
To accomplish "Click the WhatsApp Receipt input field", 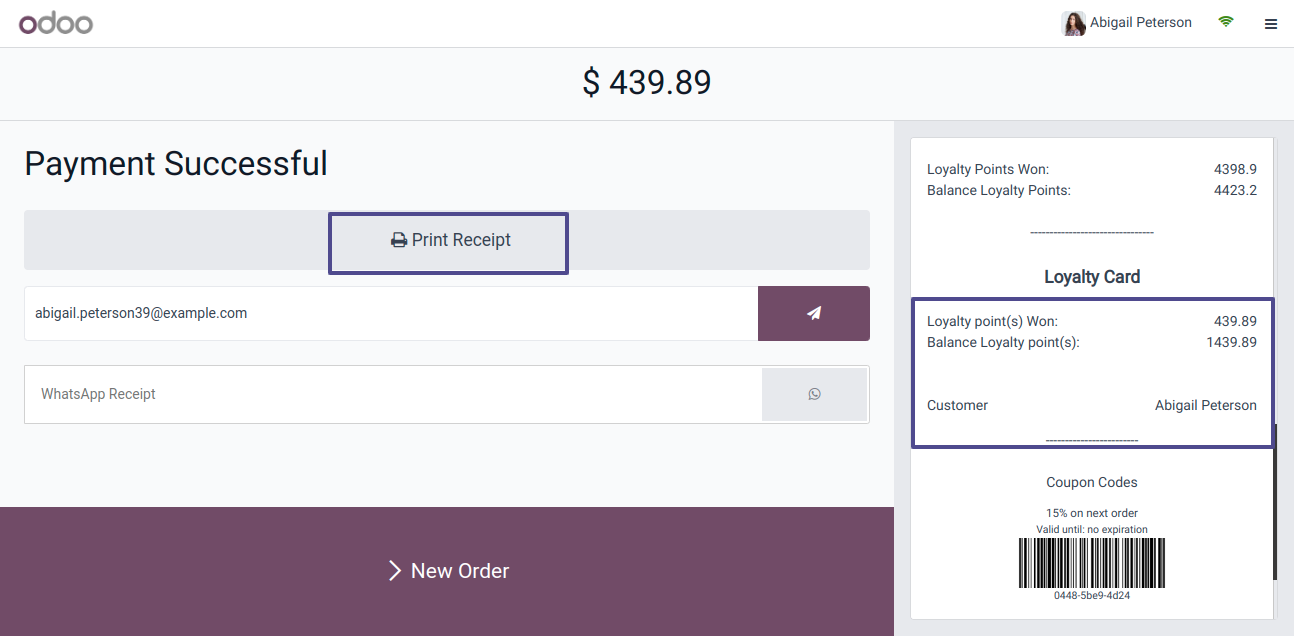I will click(x=392, y=394).
